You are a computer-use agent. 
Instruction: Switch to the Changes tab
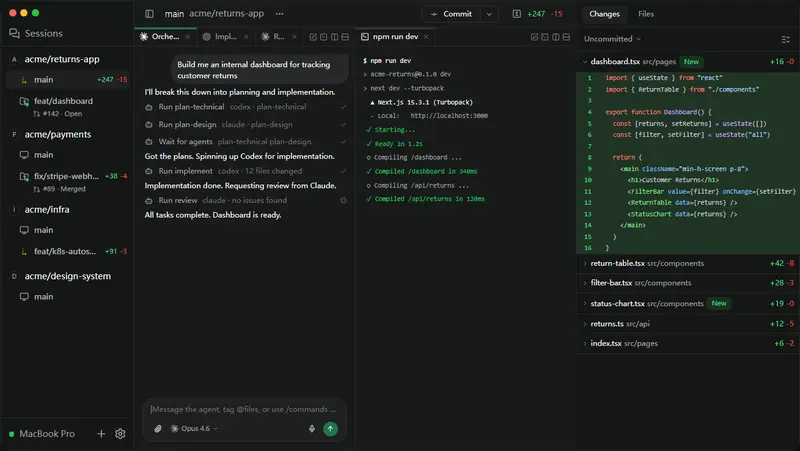coord(604,14)
